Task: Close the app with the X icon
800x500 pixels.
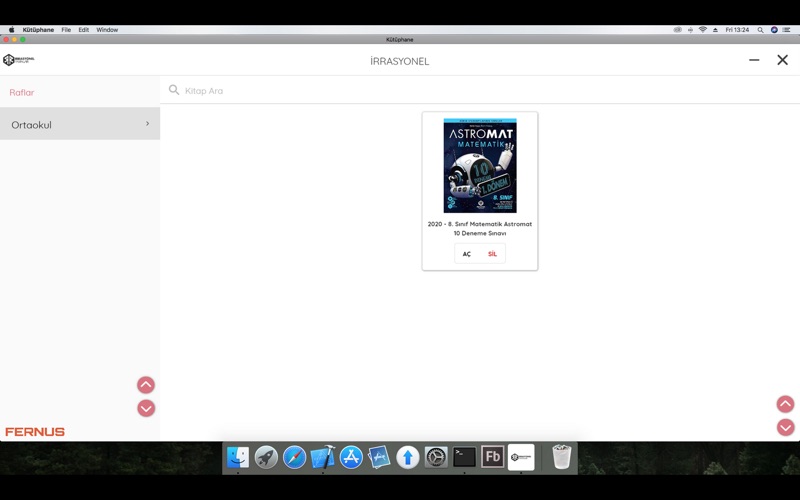Action: coord(782,60)
